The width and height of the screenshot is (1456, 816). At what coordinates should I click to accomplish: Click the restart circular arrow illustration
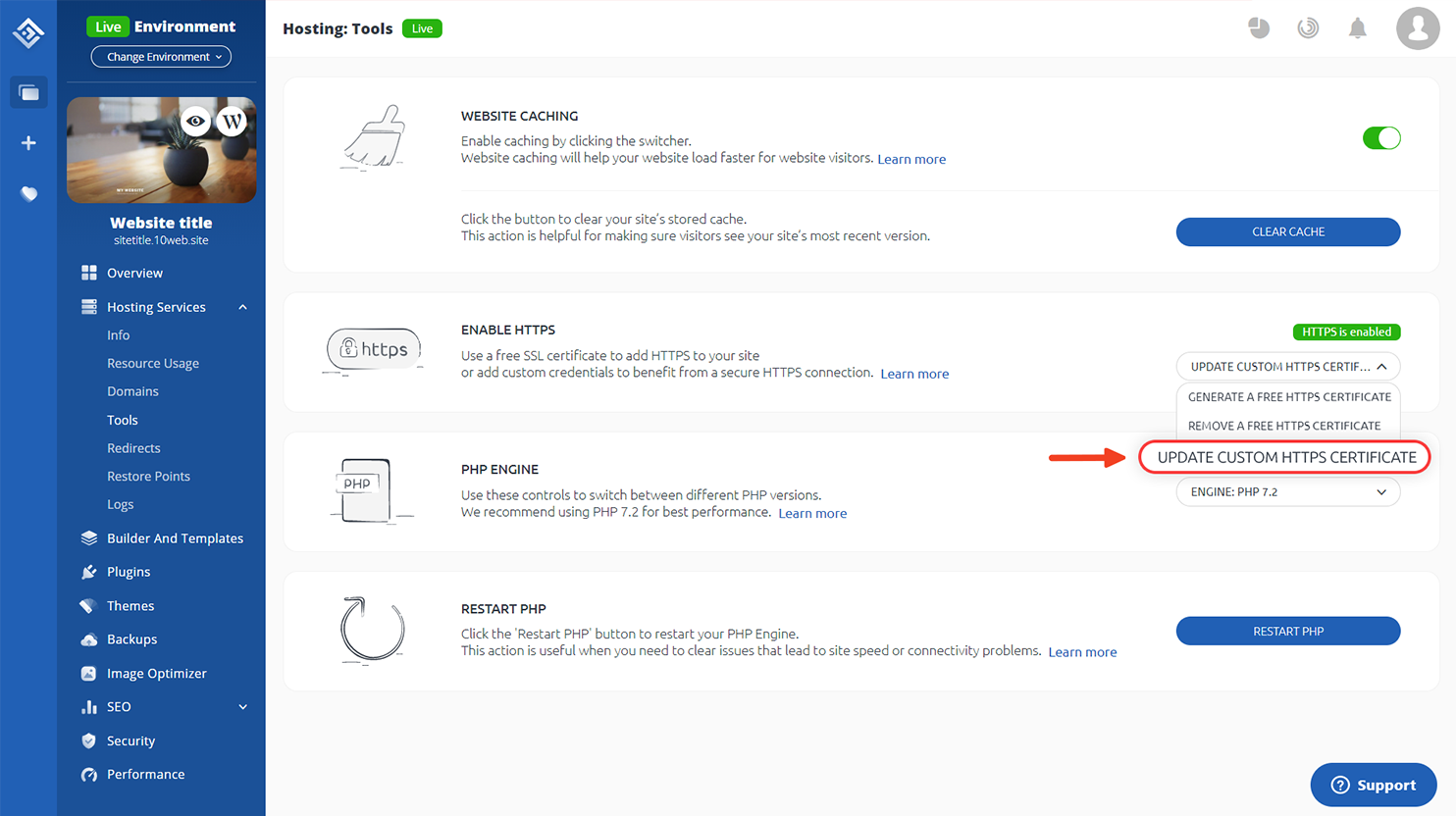pos(372,630)
